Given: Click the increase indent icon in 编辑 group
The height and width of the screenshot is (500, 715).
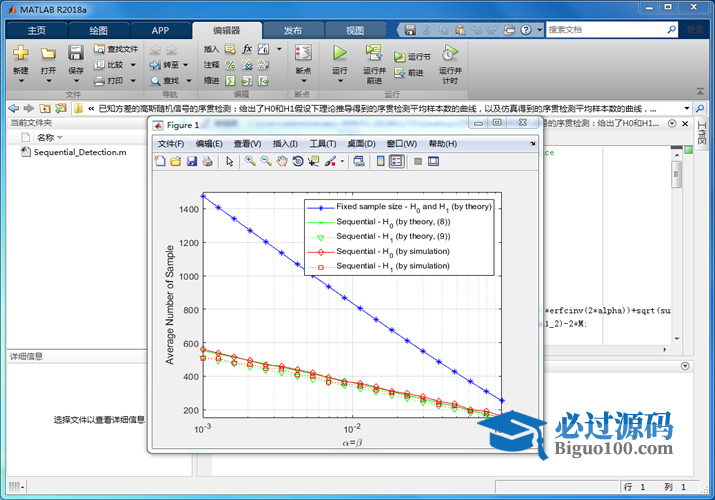Looking at the screenshot, I should [x=247, y=81].
